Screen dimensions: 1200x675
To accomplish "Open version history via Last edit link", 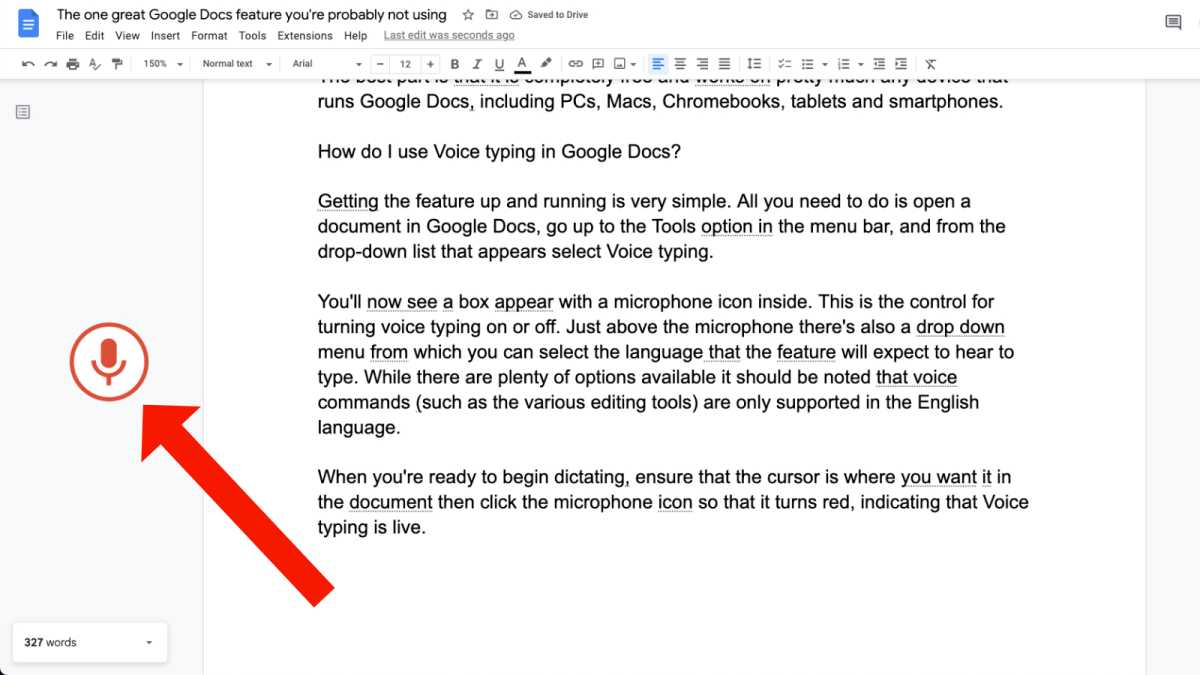I will click(x=449, y=36).
